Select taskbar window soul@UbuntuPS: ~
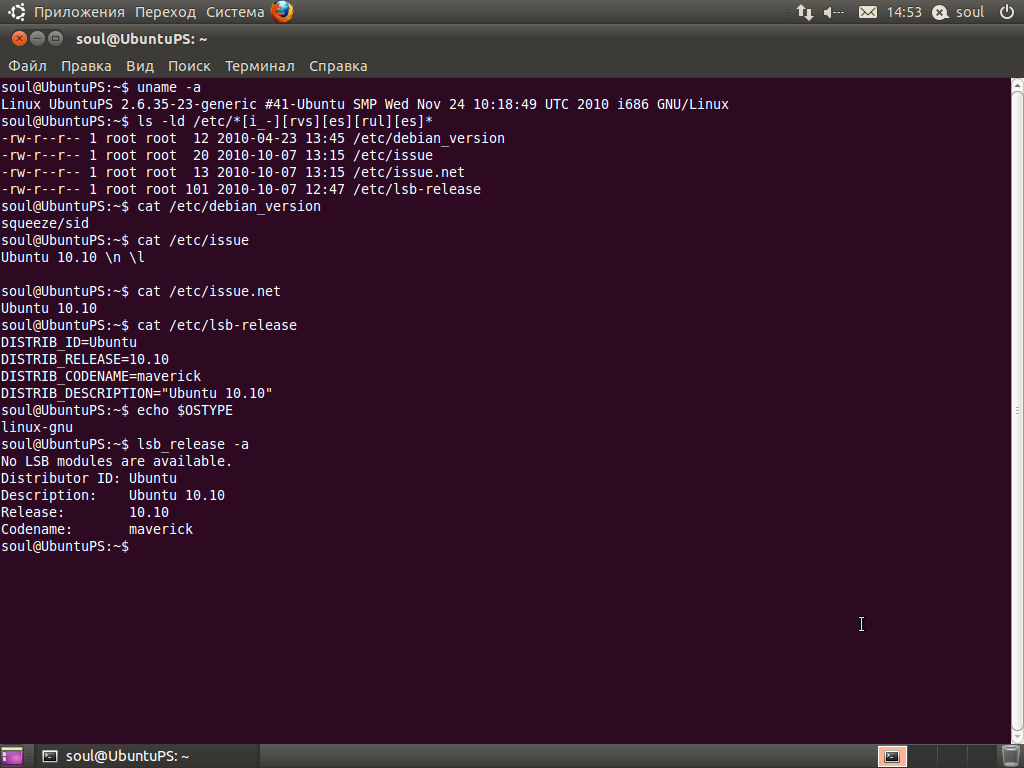1024x768 pixels. pyautogui.click(x=147, y=756)
